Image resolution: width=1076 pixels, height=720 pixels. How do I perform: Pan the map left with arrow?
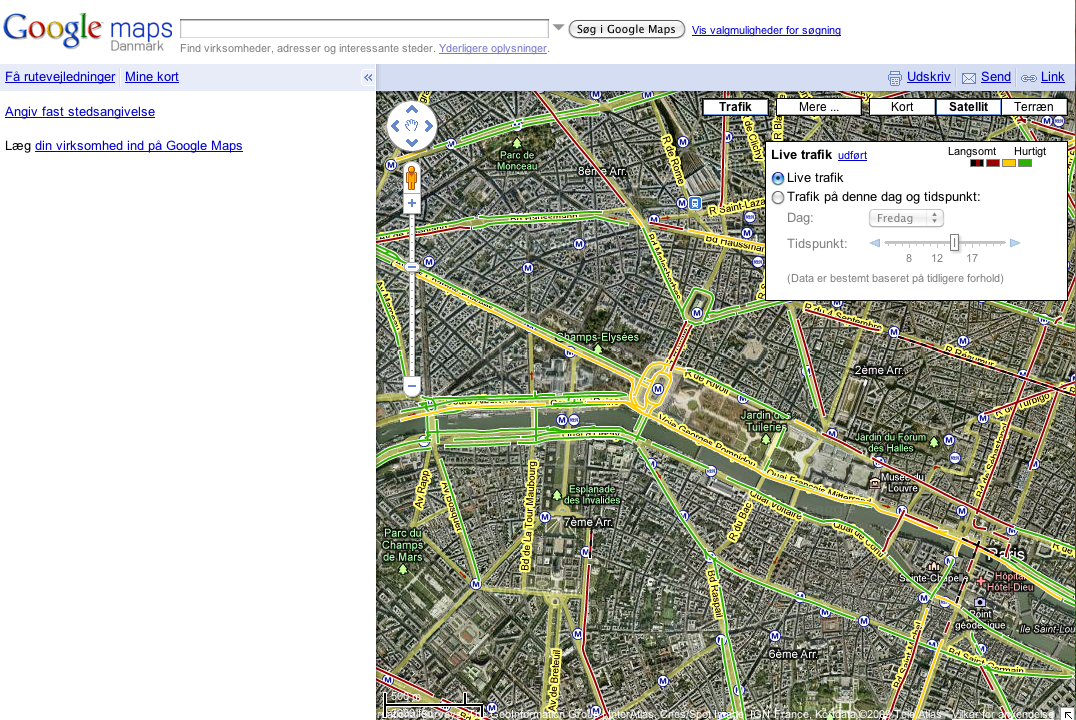click(x=395, y=126)
